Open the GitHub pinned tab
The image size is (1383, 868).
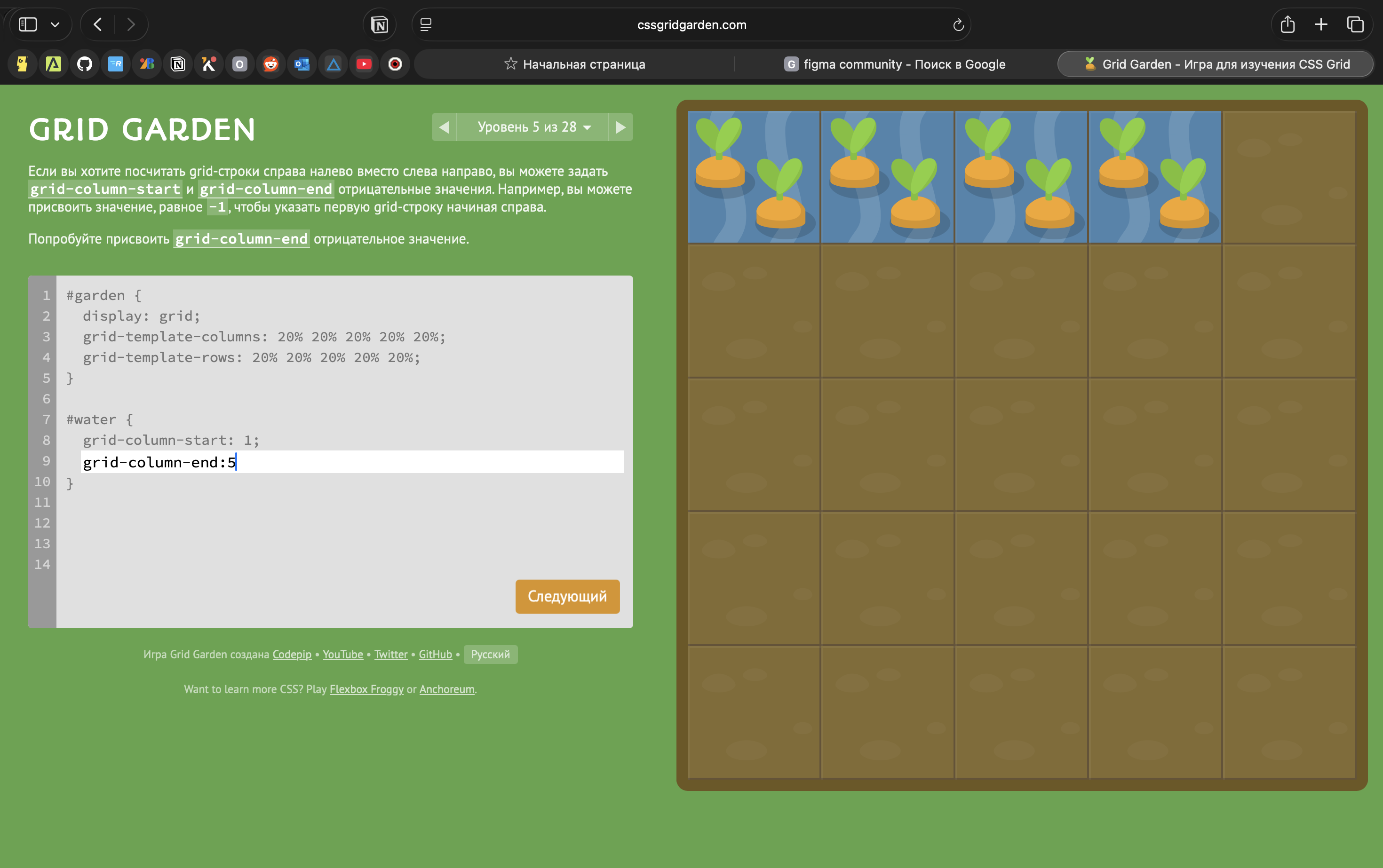click(x=84, y=64)
